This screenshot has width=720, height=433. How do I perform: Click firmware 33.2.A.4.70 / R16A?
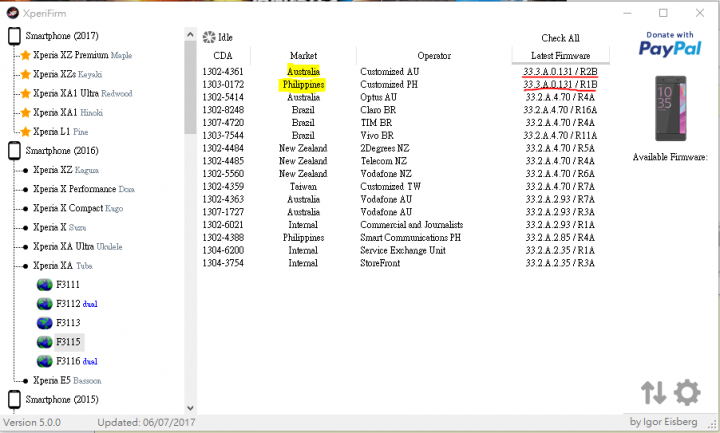pos(560,110)
